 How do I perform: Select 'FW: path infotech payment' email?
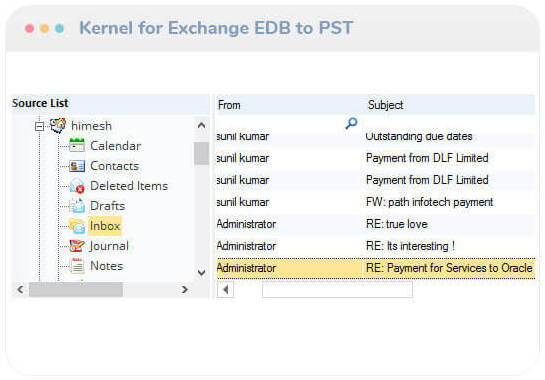pos(376,202)
